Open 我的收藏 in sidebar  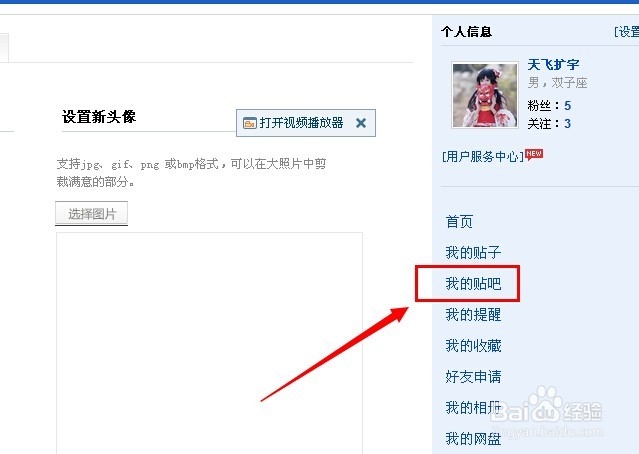coord(473,346)
